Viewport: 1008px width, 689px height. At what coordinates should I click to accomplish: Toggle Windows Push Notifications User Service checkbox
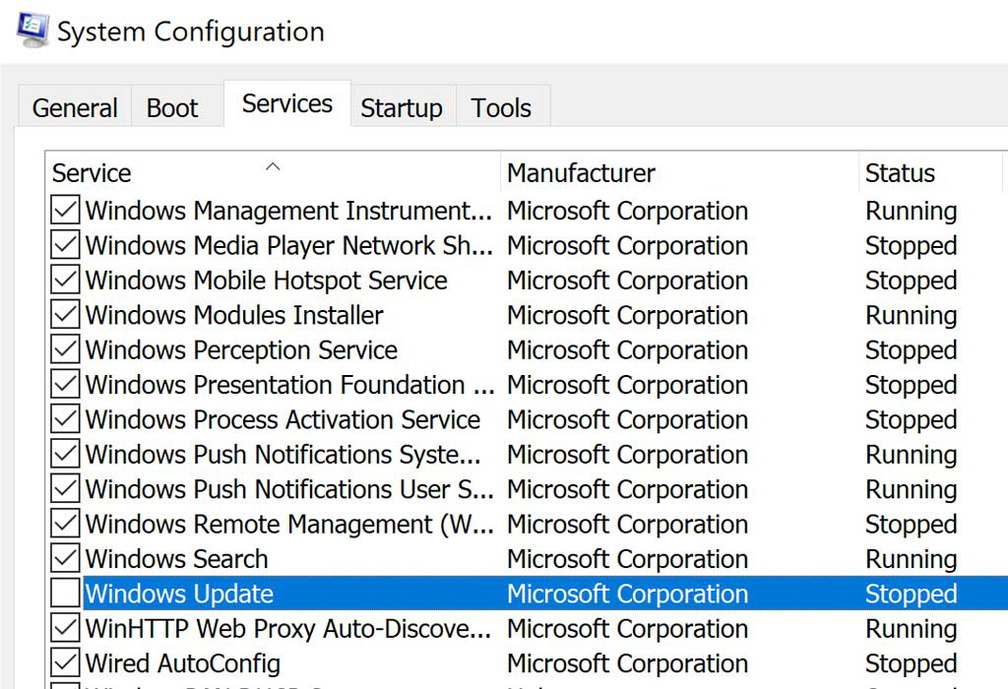point(65,488)
